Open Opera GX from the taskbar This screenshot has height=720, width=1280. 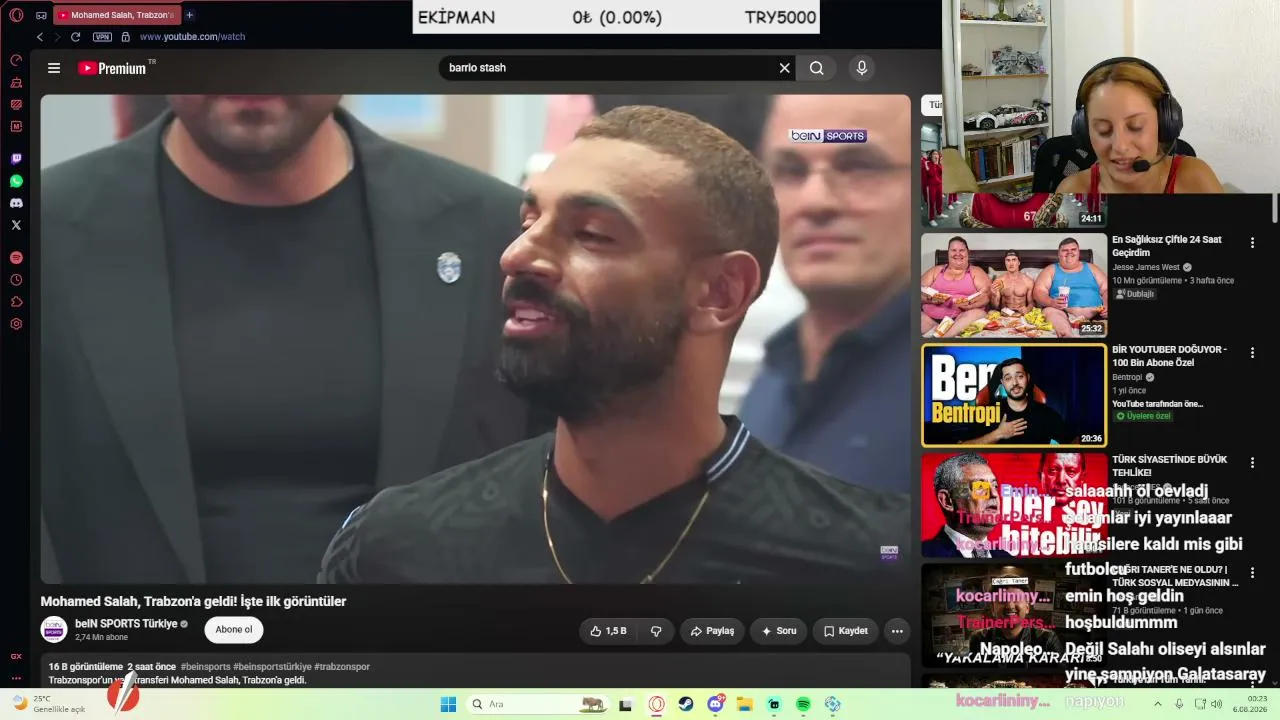point(657,704)
